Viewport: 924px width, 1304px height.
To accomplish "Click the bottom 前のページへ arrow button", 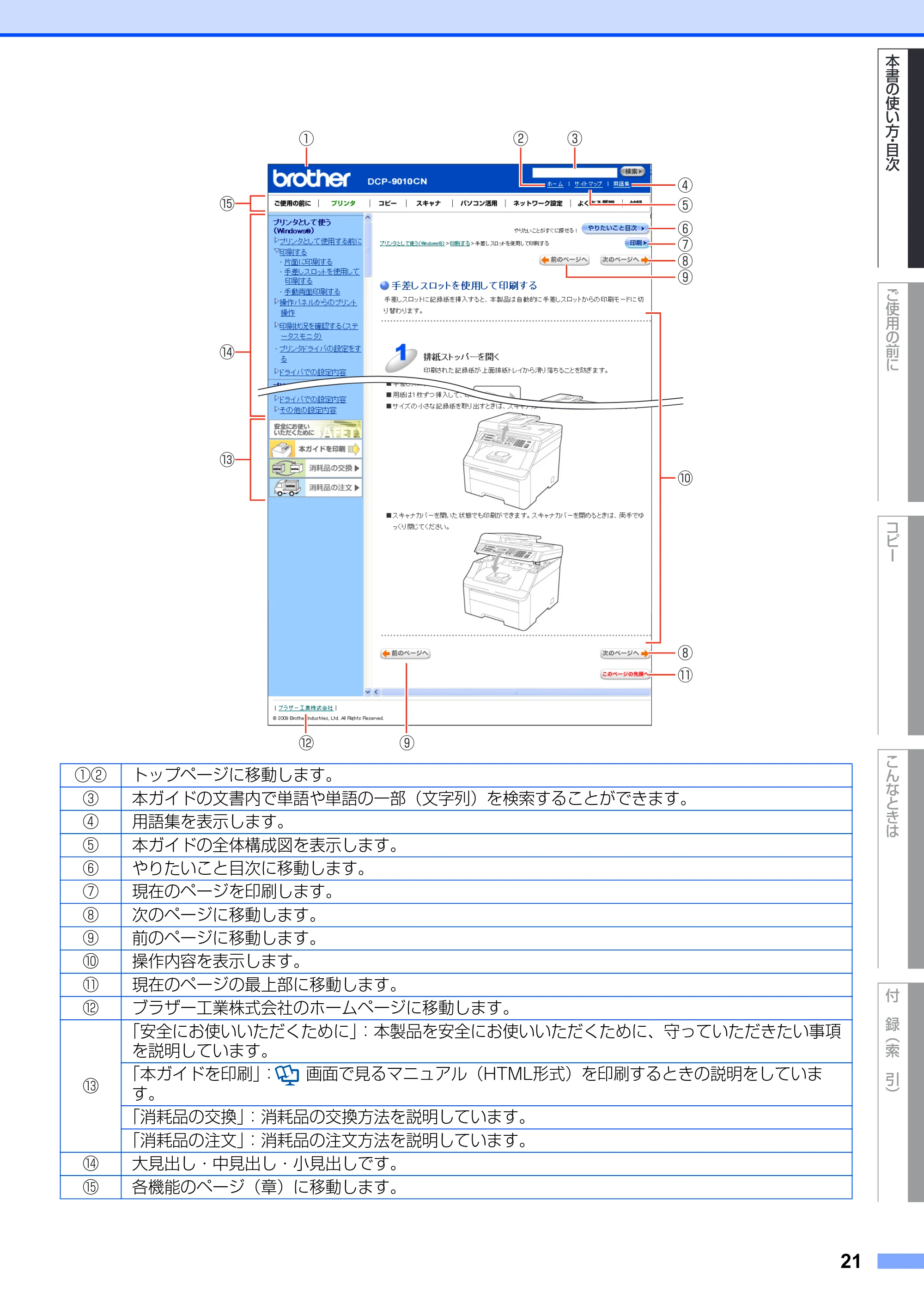I will [405, 653].
